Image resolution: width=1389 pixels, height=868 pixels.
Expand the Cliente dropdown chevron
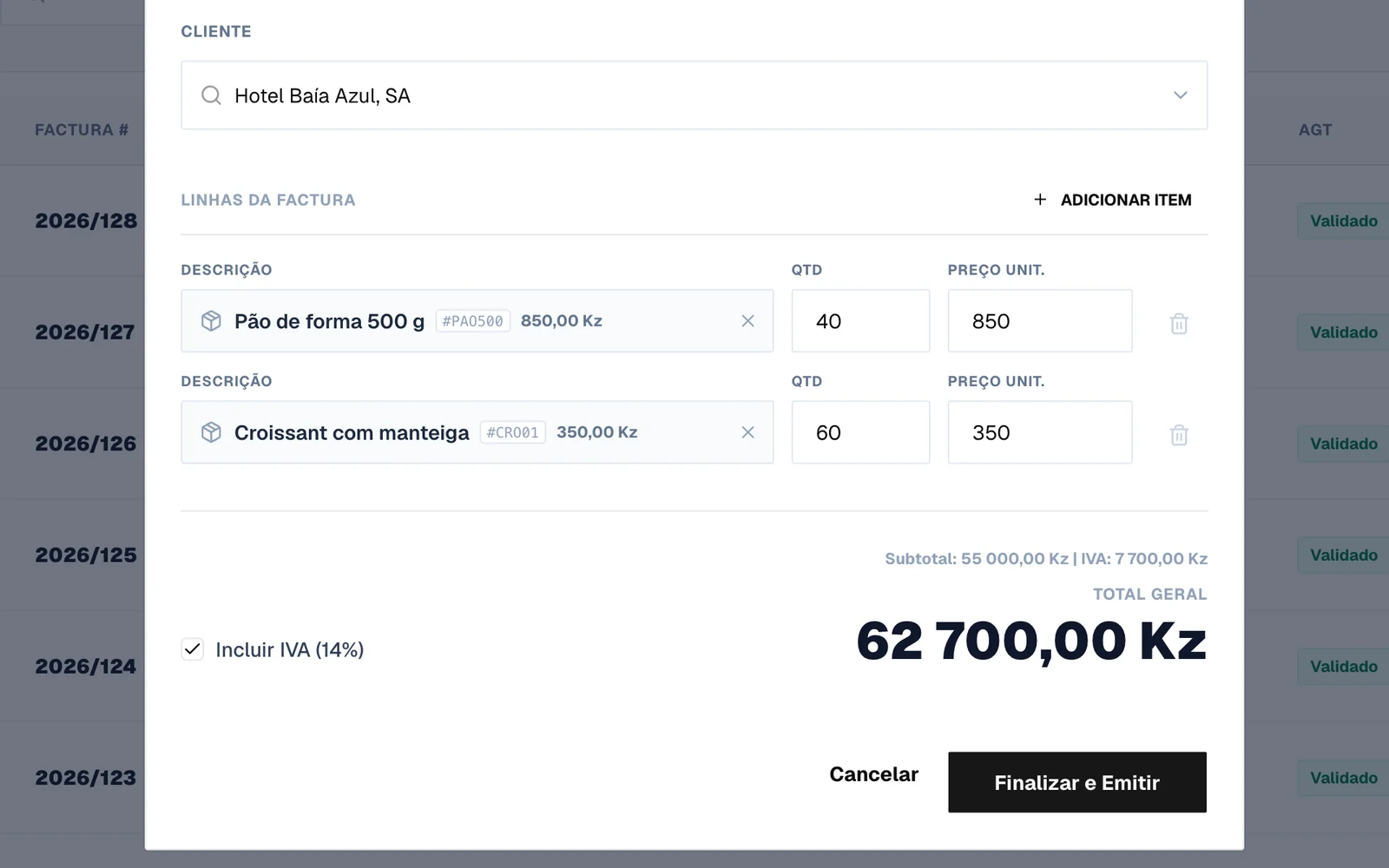click(1180, 95)
